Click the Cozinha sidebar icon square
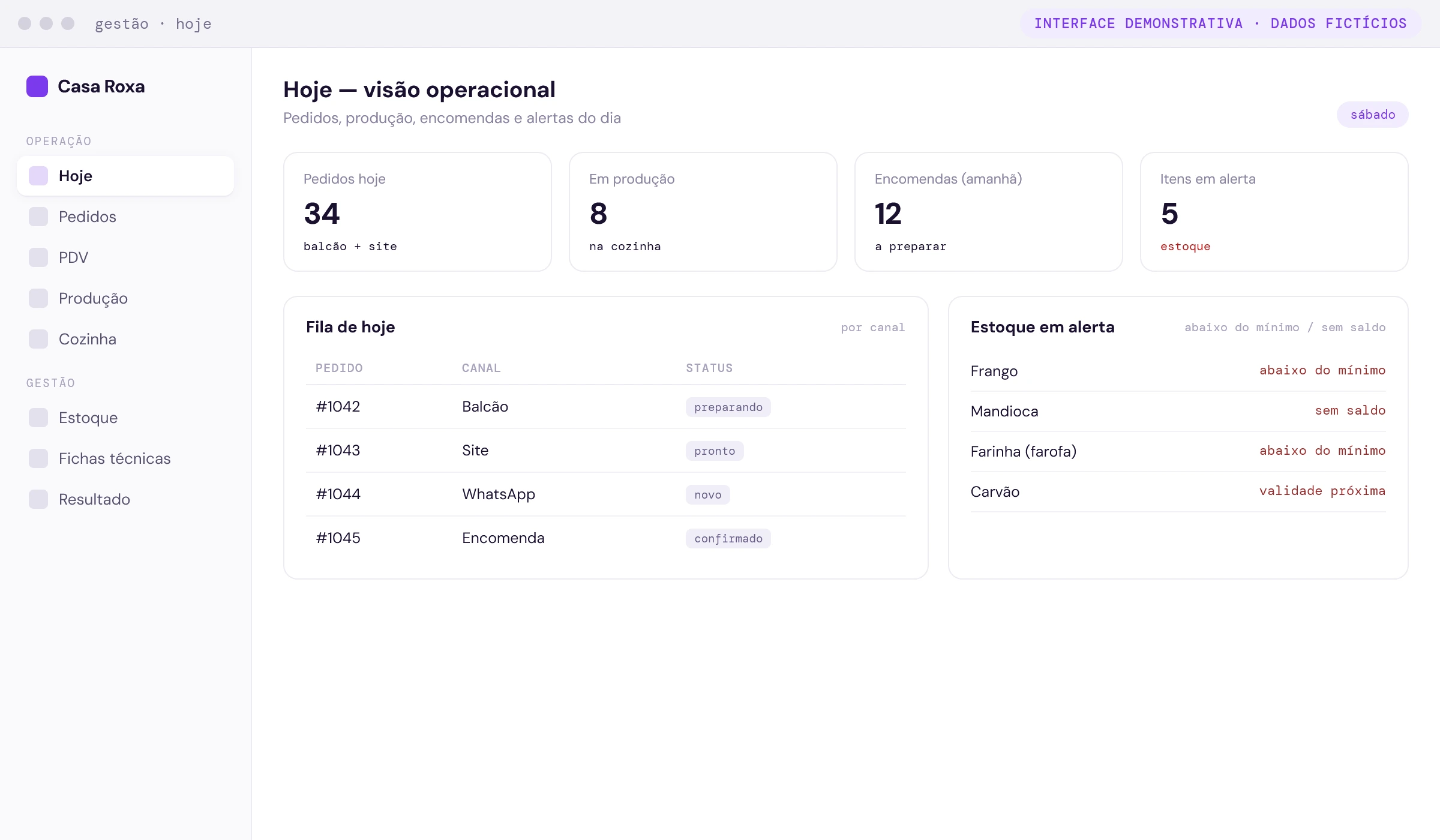Screen dimensions: 1440x840 38,339
